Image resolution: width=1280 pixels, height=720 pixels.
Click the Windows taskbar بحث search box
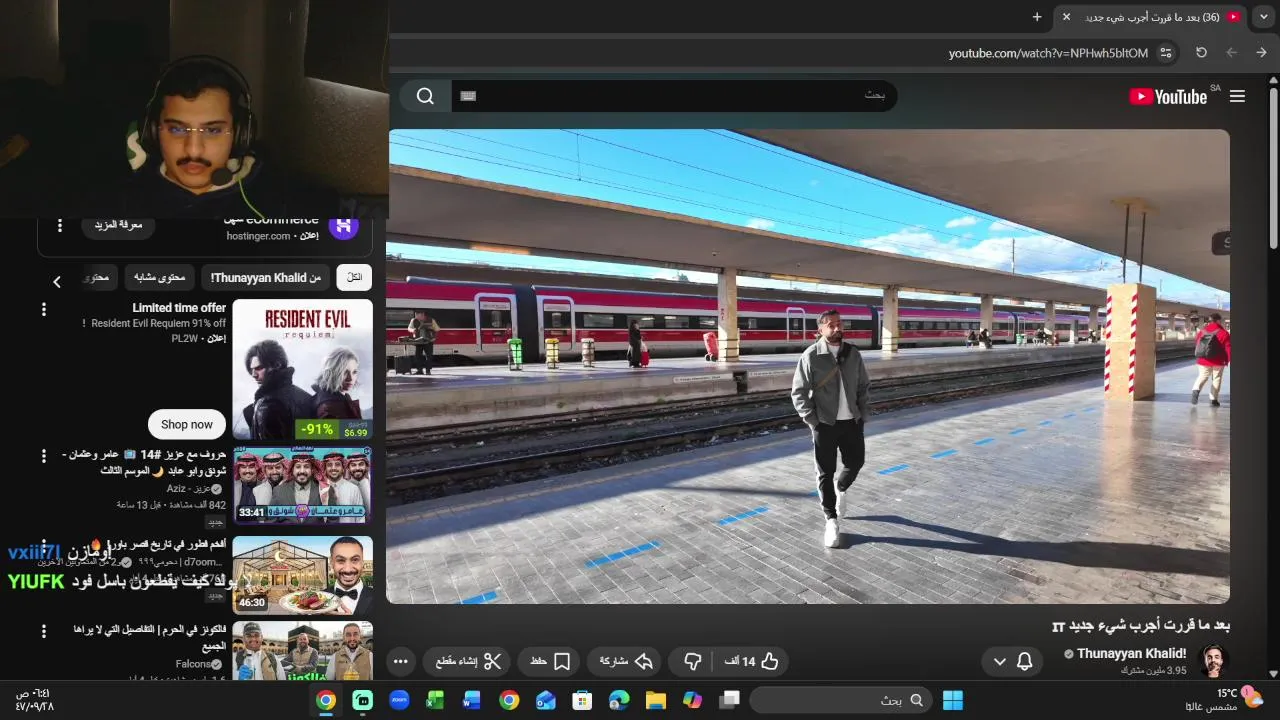pos(841,700)
